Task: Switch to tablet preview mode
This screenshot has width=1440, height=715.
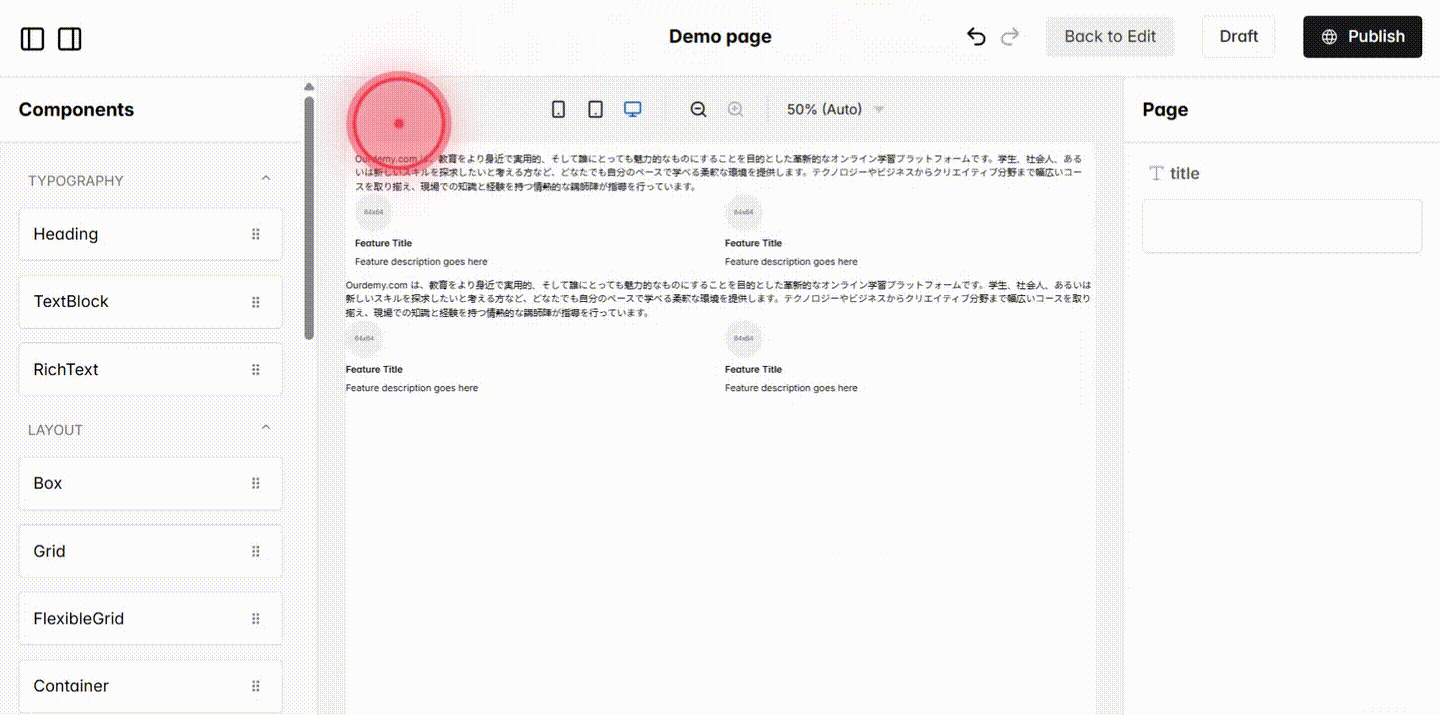Action: coord(595,109)
